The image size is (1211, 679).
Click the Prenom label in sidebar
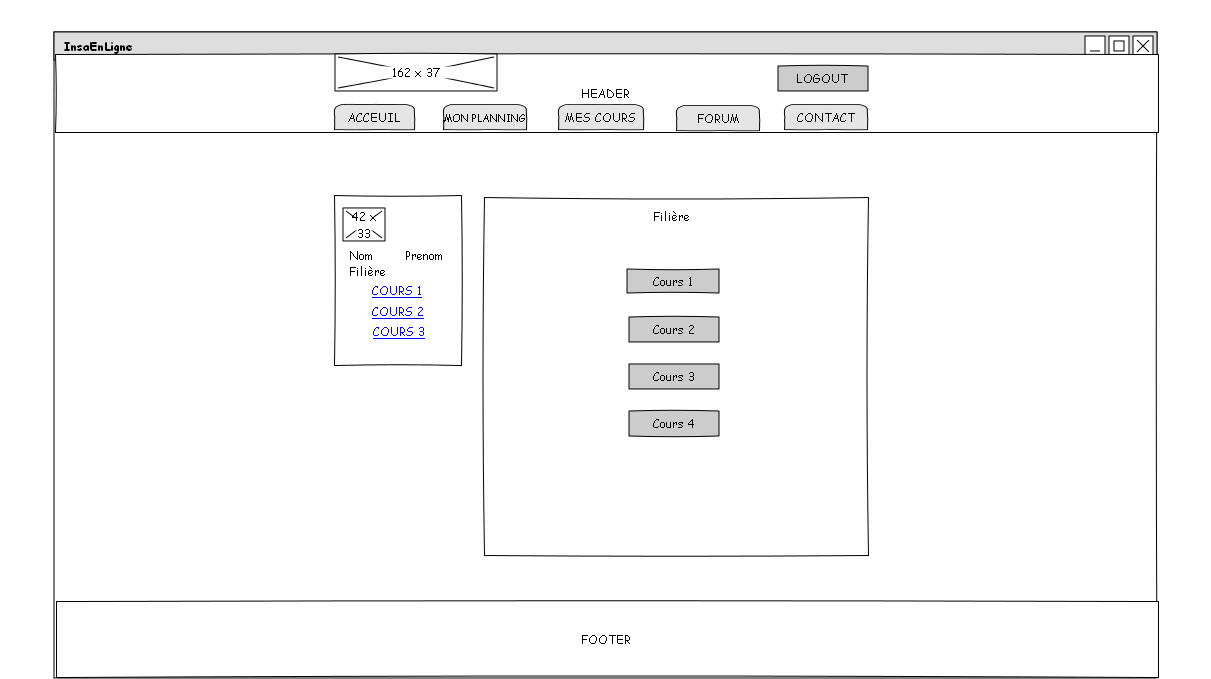[x=424, y=256]
